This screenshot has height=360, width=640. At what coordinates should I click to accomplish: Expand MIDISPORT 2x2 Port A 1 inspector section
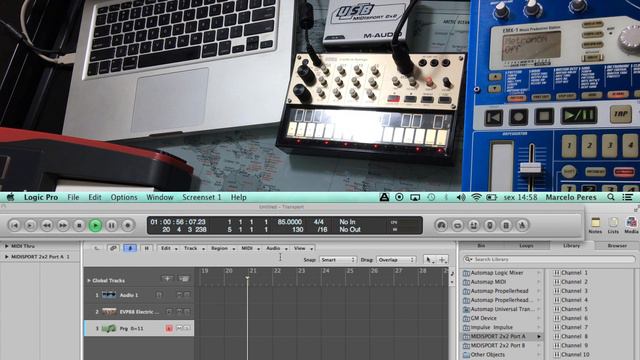7,257
